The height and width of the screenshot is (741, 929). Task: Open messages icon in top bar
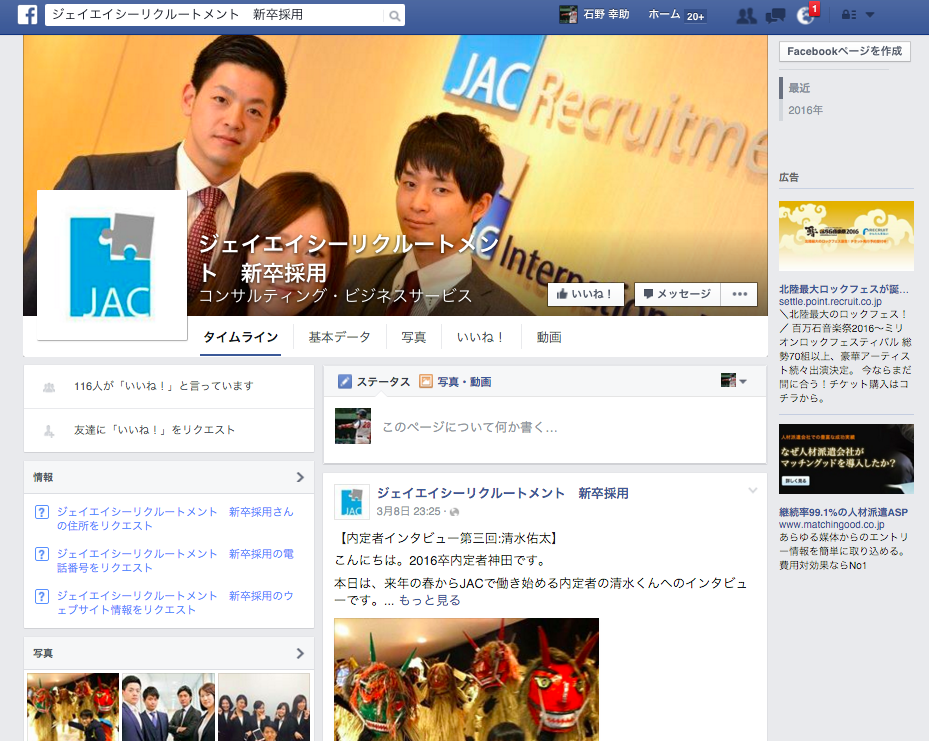tap(775, 15)
